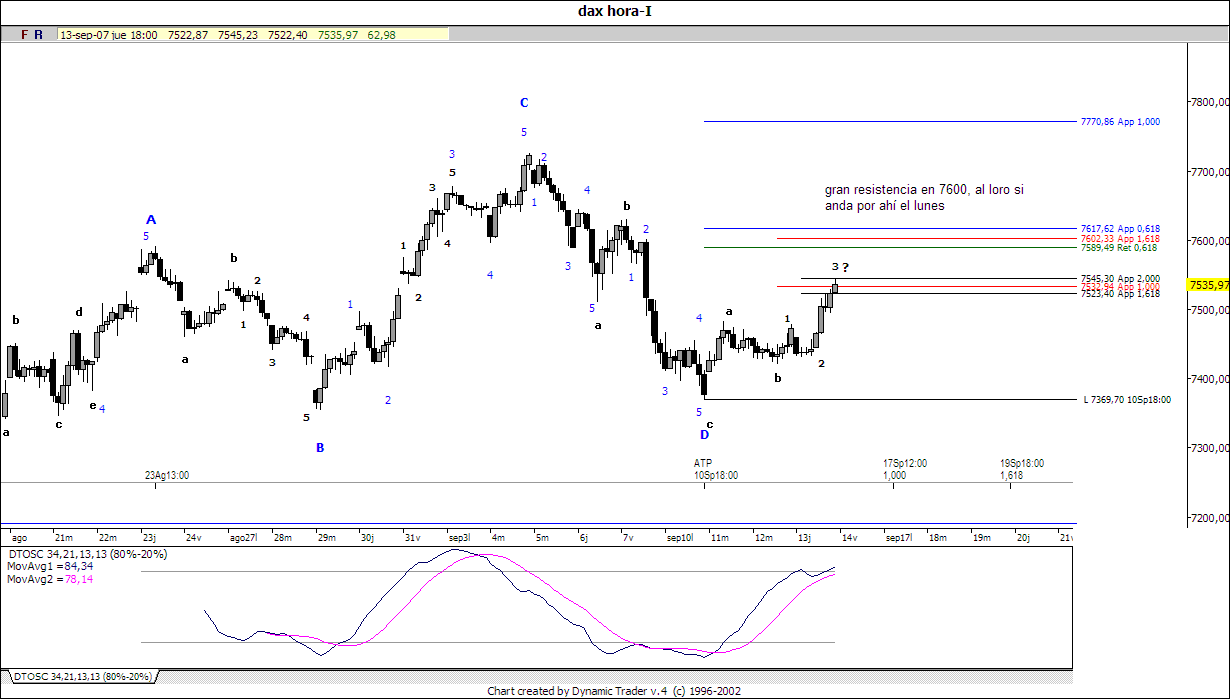Image resolution: width=1230 pixels, height=699 pixels.
Task: Click the sep10l date on the time axis
Action: (680, 538)
